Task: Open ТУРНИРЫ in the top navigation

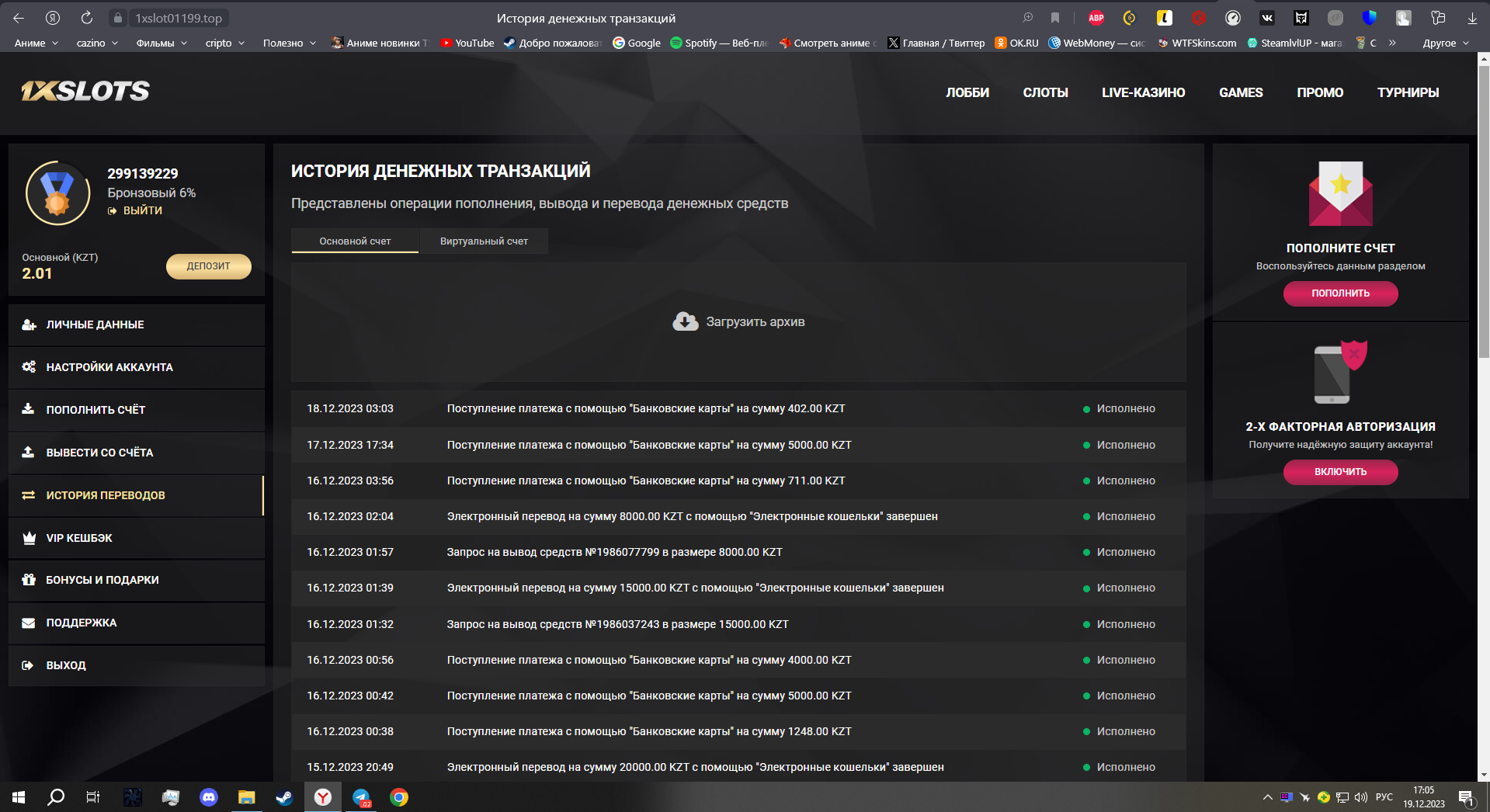Action: tap(1408, 92)
